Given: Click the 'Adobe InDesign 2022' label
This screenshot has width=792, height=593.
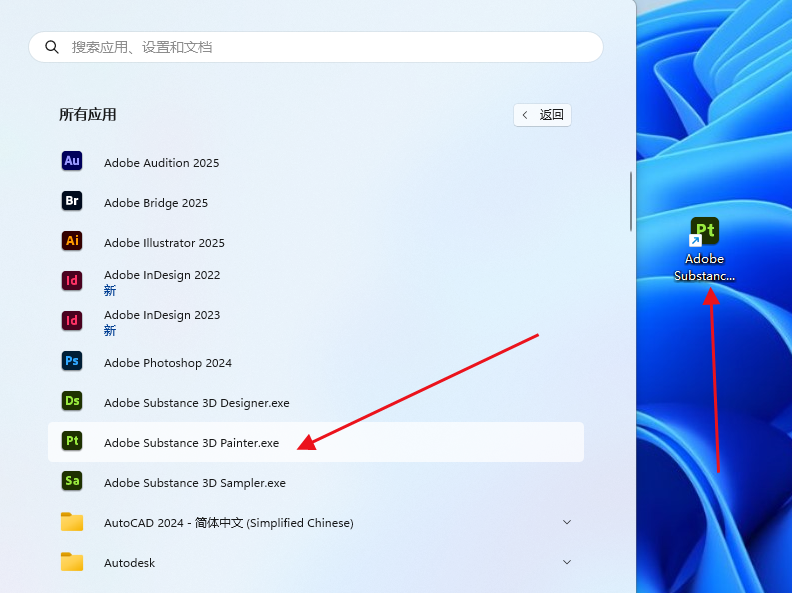Looking at the screenshot, I should pos(162,275).
